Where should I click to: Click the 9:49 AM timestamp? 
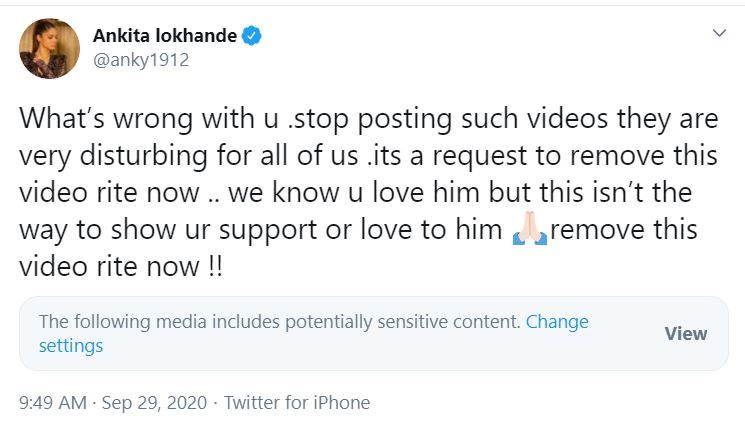pos(52,403)
